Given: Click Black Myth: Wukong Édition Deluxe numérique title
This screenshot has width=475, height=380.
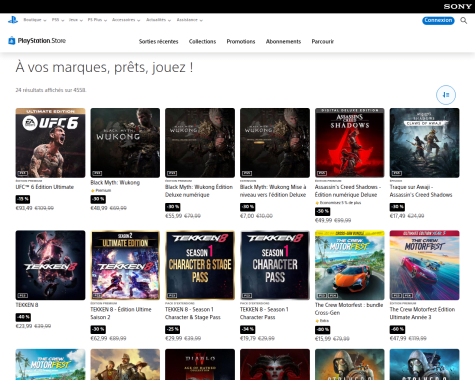Looking at the screenshot, I should (x=199, y=191).
